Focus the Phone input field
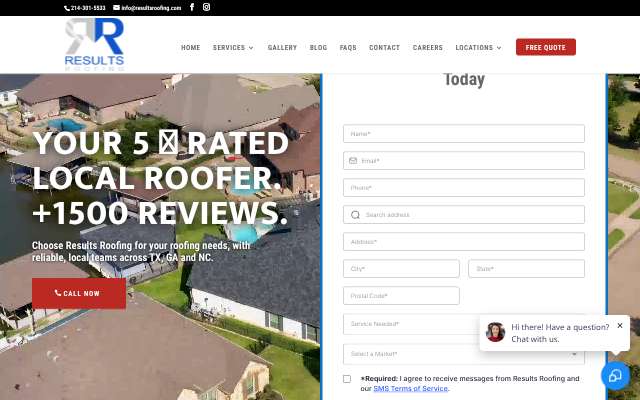The height and width of the screenshot is (400, 640). tap(464, 188)
